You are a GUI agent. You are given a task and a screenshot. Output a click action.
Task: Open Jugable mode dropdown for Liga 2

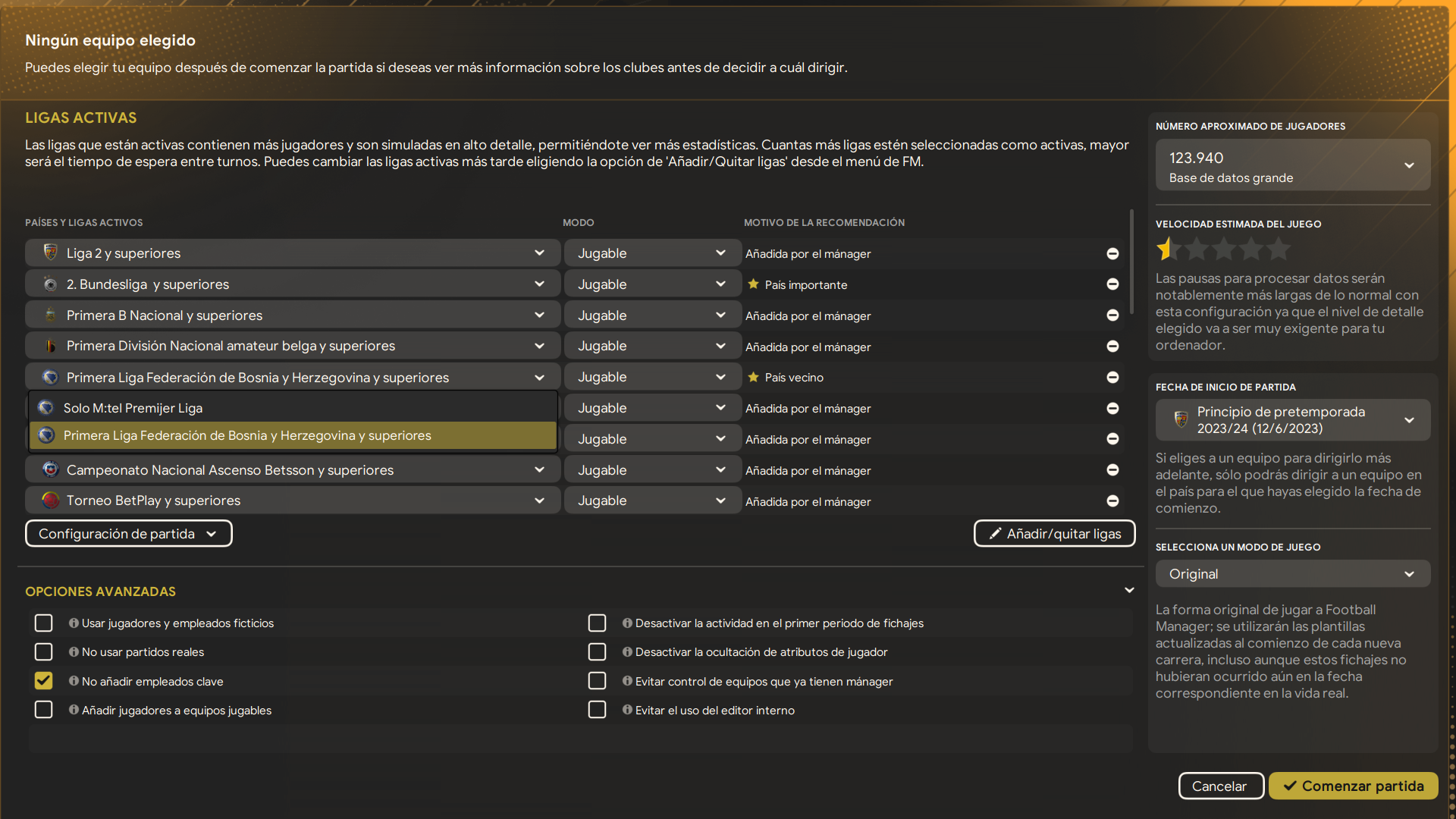pyautogui.click(x=652, y=253)
